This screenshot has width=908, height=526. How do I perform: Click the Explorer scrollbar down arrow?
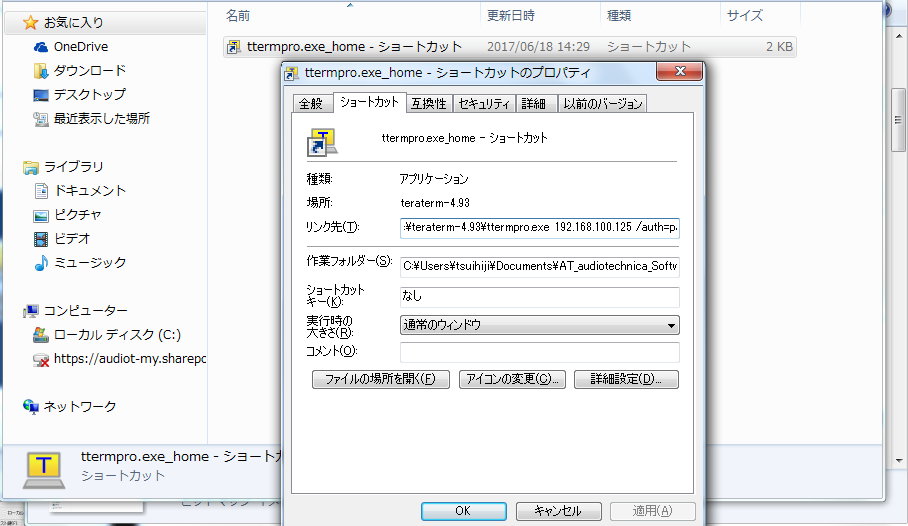click(x=899, y=461)
